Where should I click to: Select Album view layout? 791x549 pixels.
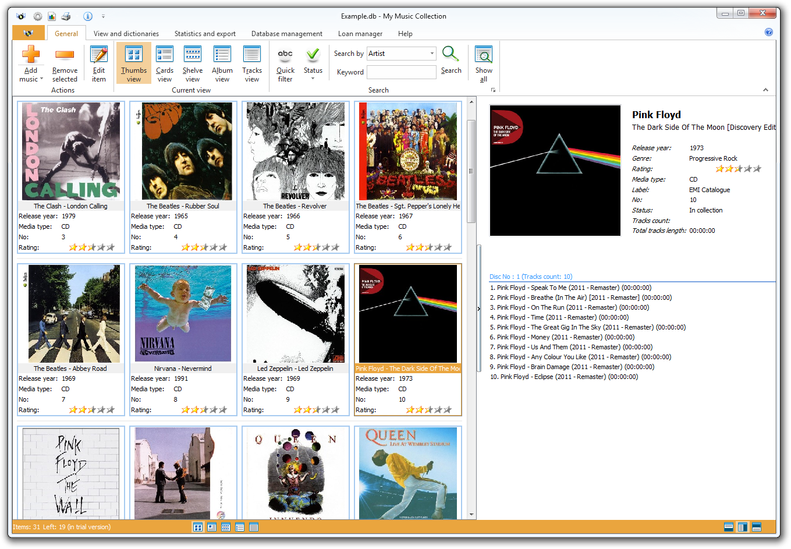(222, 63)
